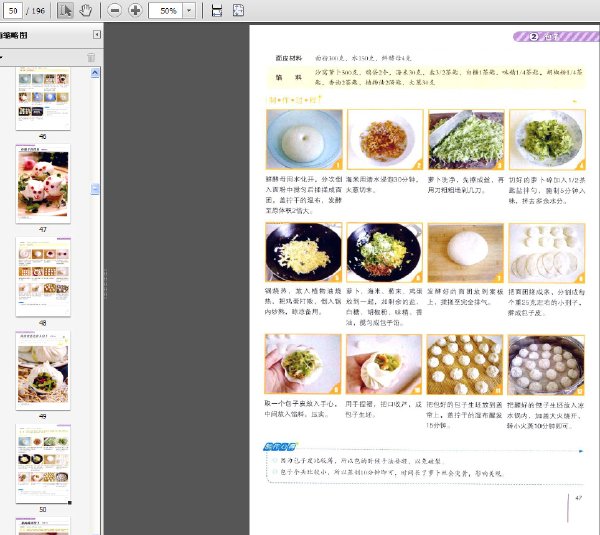This screenshot has height=535, width=600.
Task: Click step 10 photo of pleating the bun
Action: point(384,364)
